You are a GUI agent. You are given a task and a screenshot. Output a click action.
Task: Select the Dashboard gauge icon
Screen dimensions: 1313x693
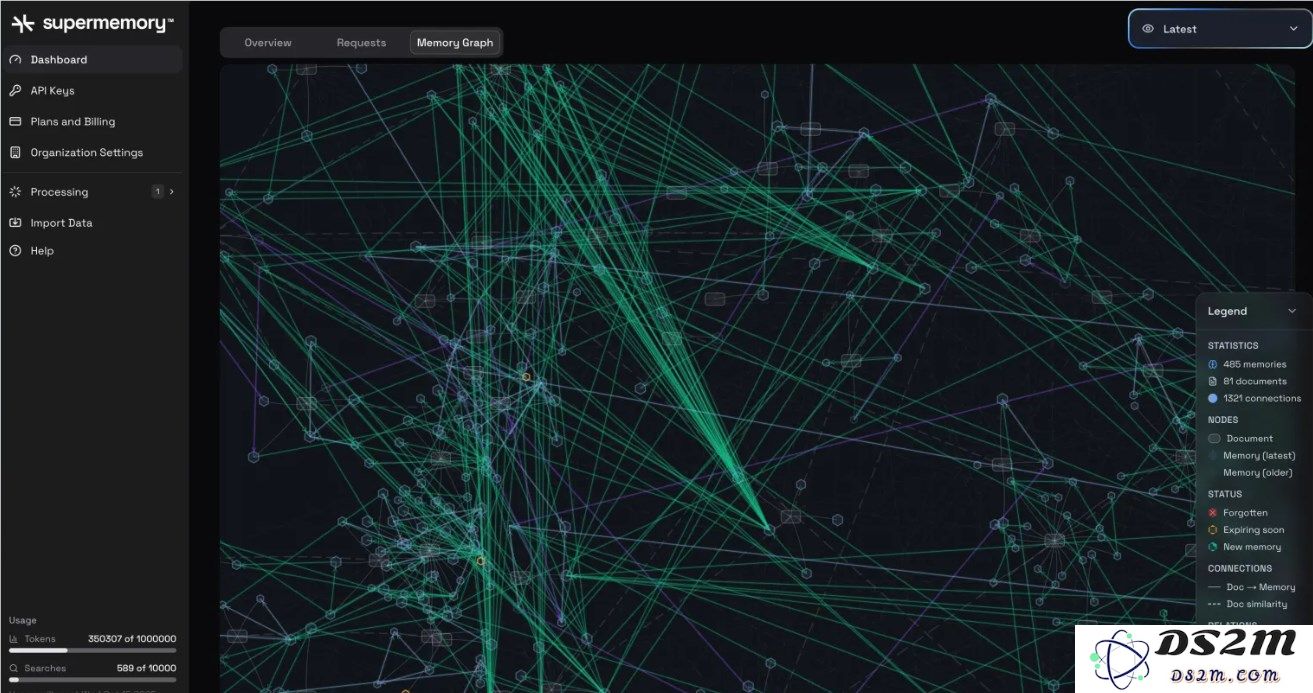(14, 59)
